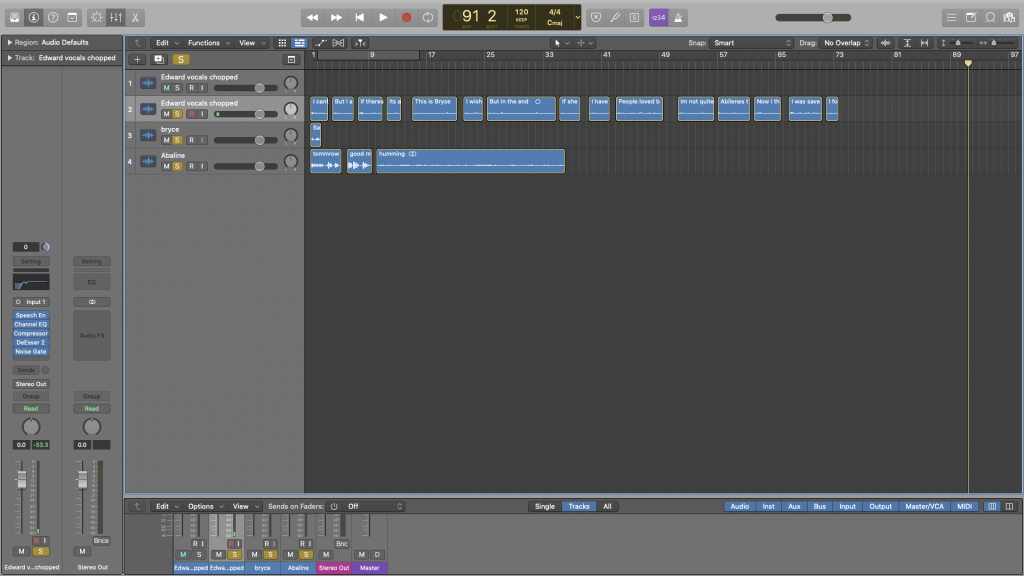Image resolution: width=1024 pixels, height=576 pixels.
Task: Open the List Editors panel
Action: click(x=952, y=18)
